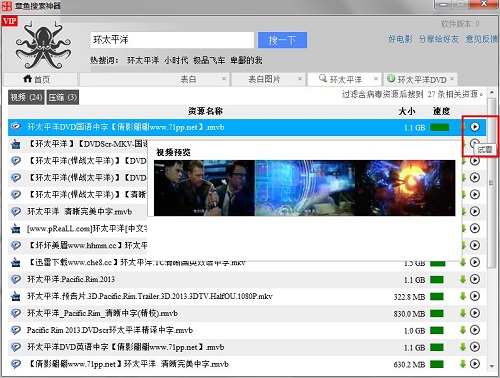Select 环太平洋_Pacific.Rim_清晰中字(精校).rmvb row
This screenshot has height=378, width=500.
click(247, 313)
